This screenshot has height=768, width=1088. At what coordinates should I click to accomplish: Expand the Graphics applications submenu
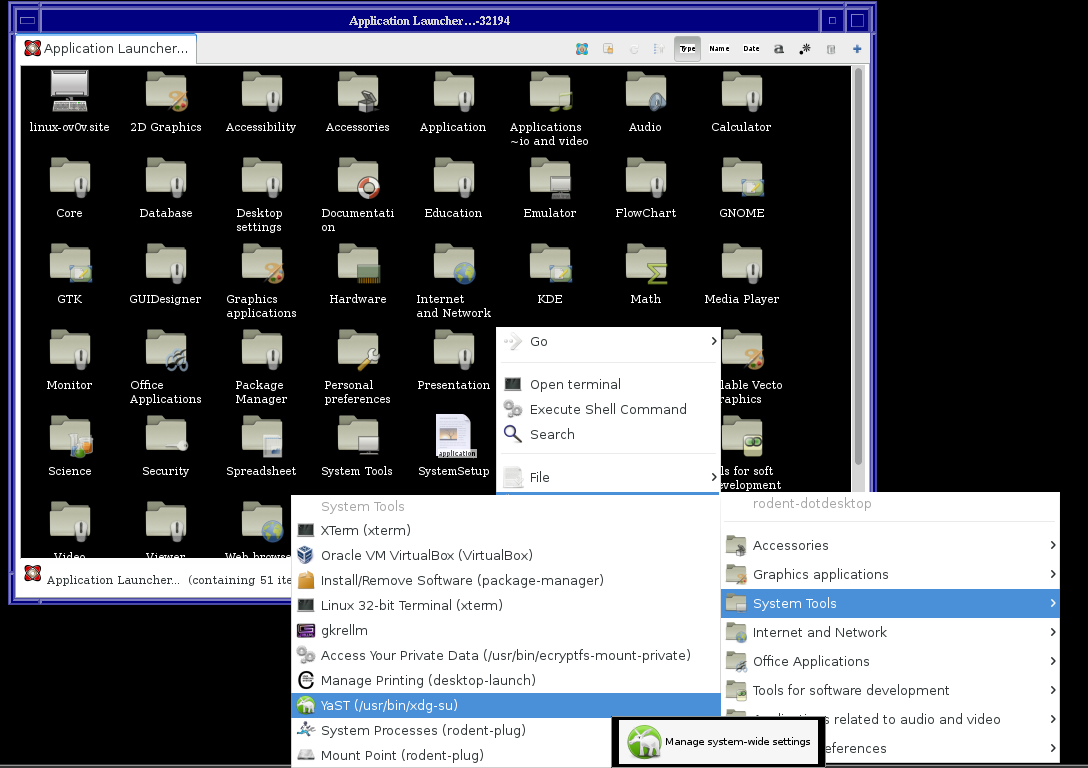890,574
